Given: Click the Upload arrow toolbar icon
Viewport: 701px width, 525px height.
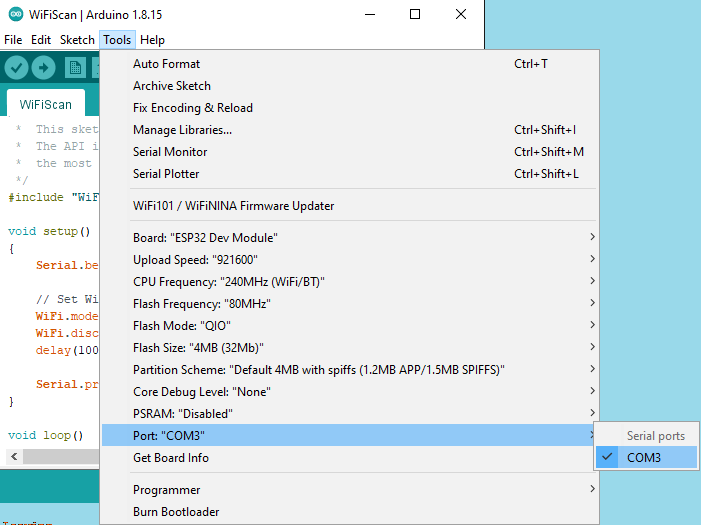Looking at the screenshot, I should click(x=43, y=68).
